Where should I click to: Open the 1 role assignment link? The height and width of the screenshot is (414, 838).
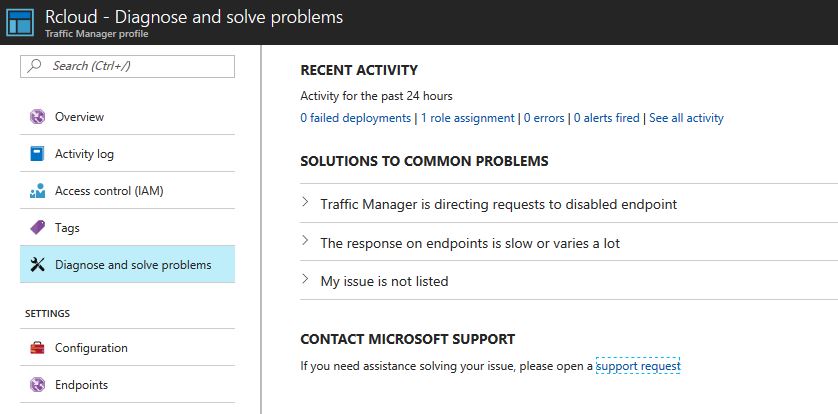click(468, 118)
